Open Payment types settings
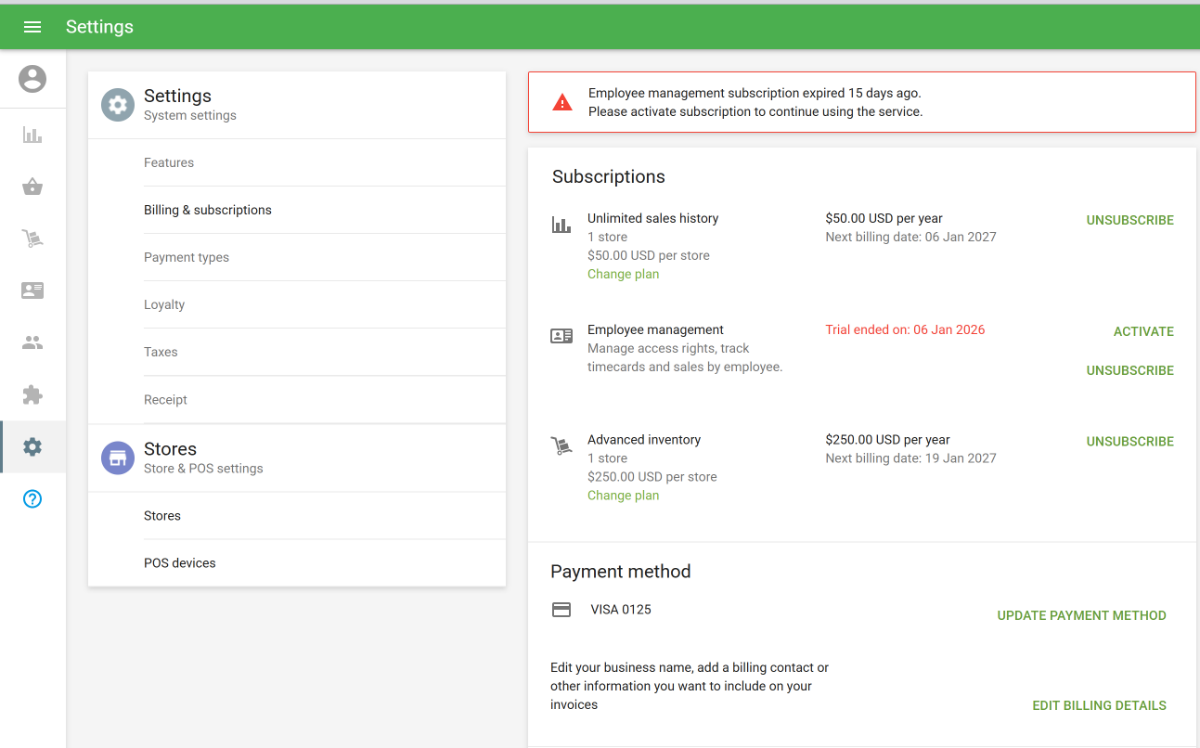Screen dimensions: 1200x748 click(x=186, y=258)
